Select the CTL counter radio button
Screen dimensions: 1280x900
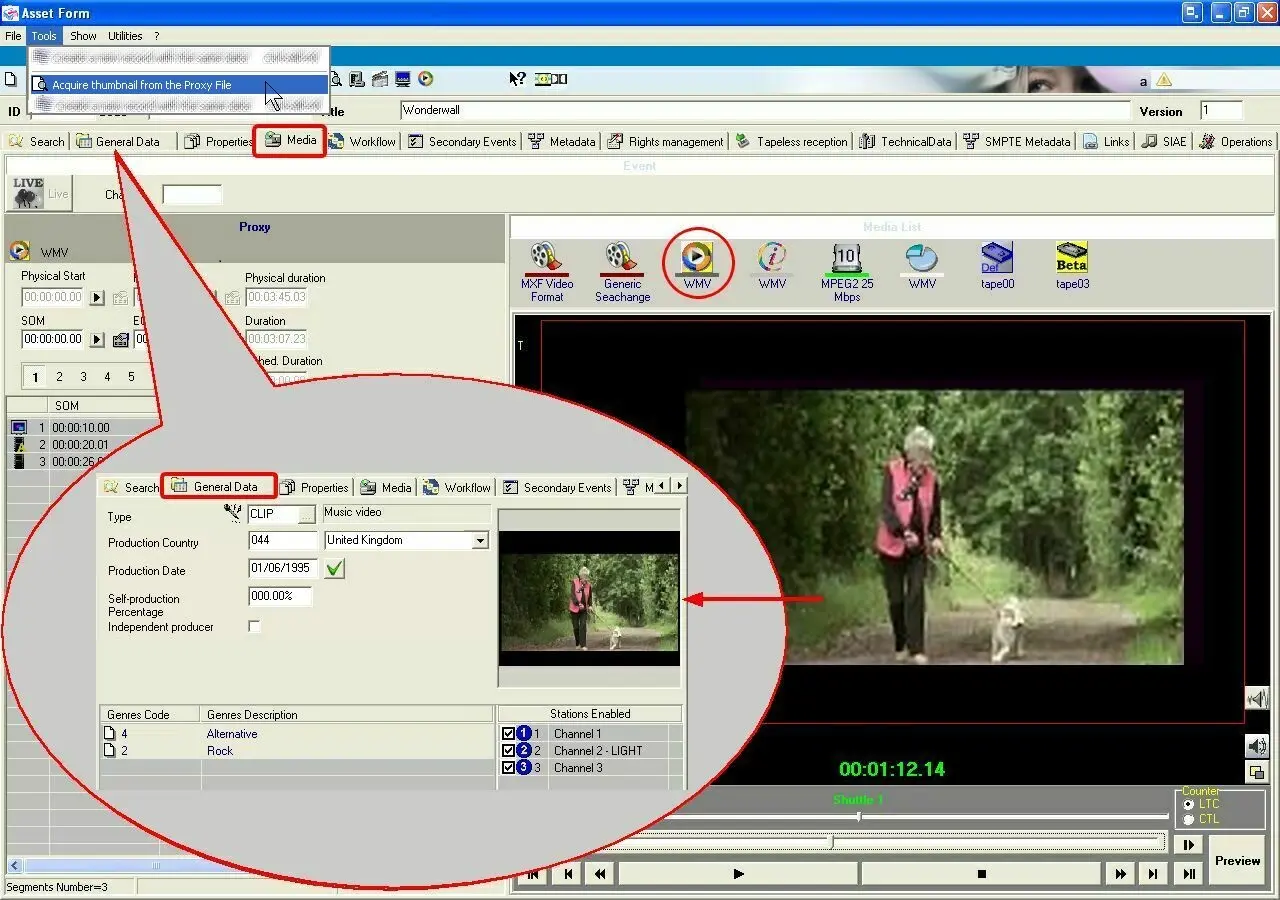(x=1188, y=819)
